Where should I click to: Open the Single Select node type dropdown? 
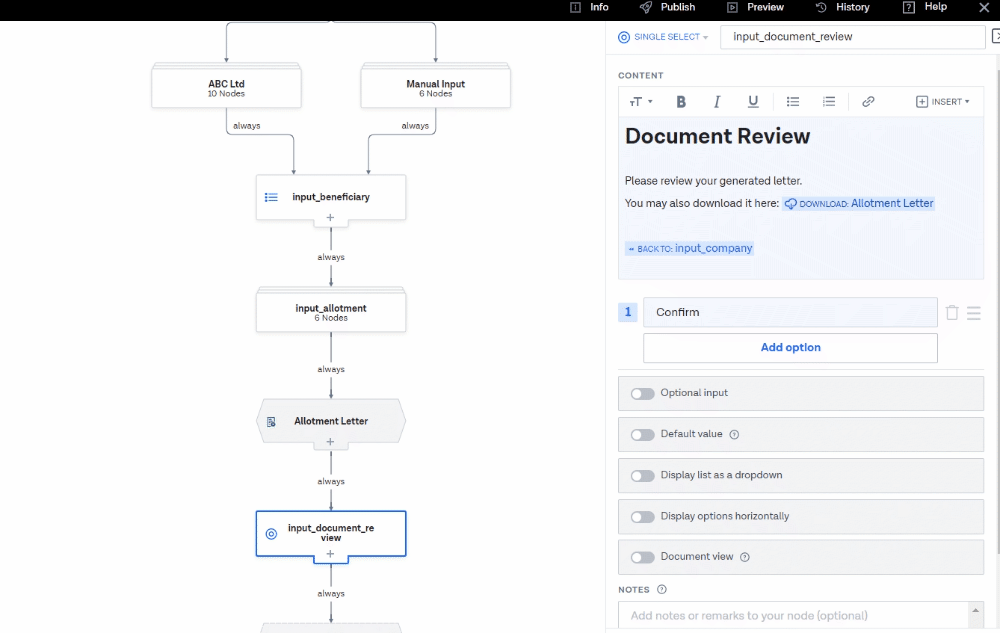(663, 37)
